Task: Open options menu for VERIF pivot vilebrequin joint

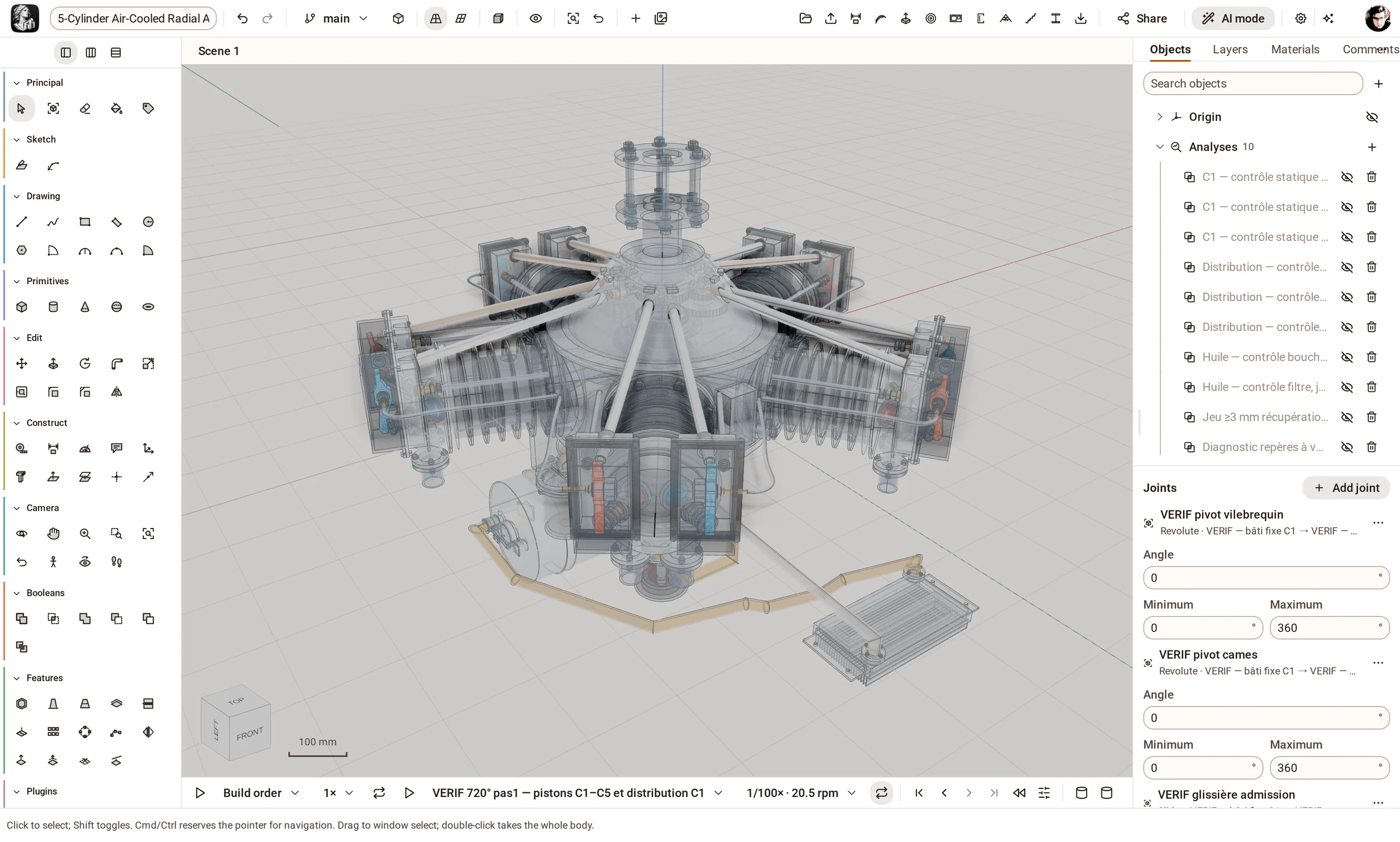Action: [1378, 523]
